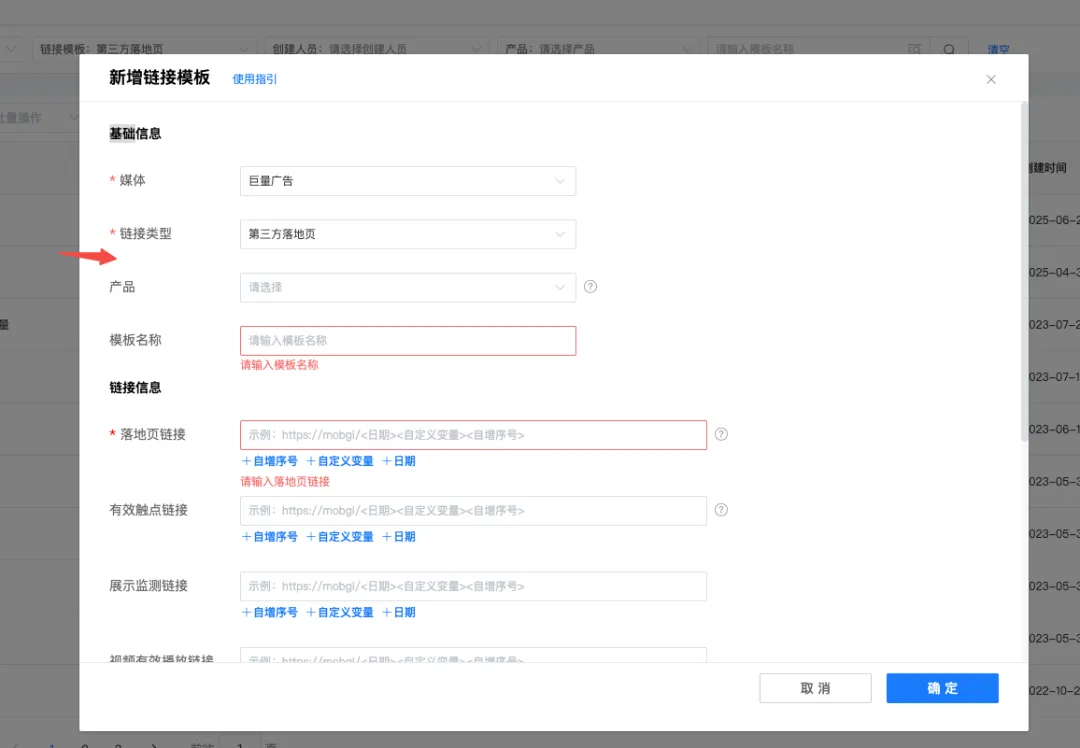Click background 清空 link
Image resolution: width=1080 pixels, height=748 pixels.
[998, 50]
